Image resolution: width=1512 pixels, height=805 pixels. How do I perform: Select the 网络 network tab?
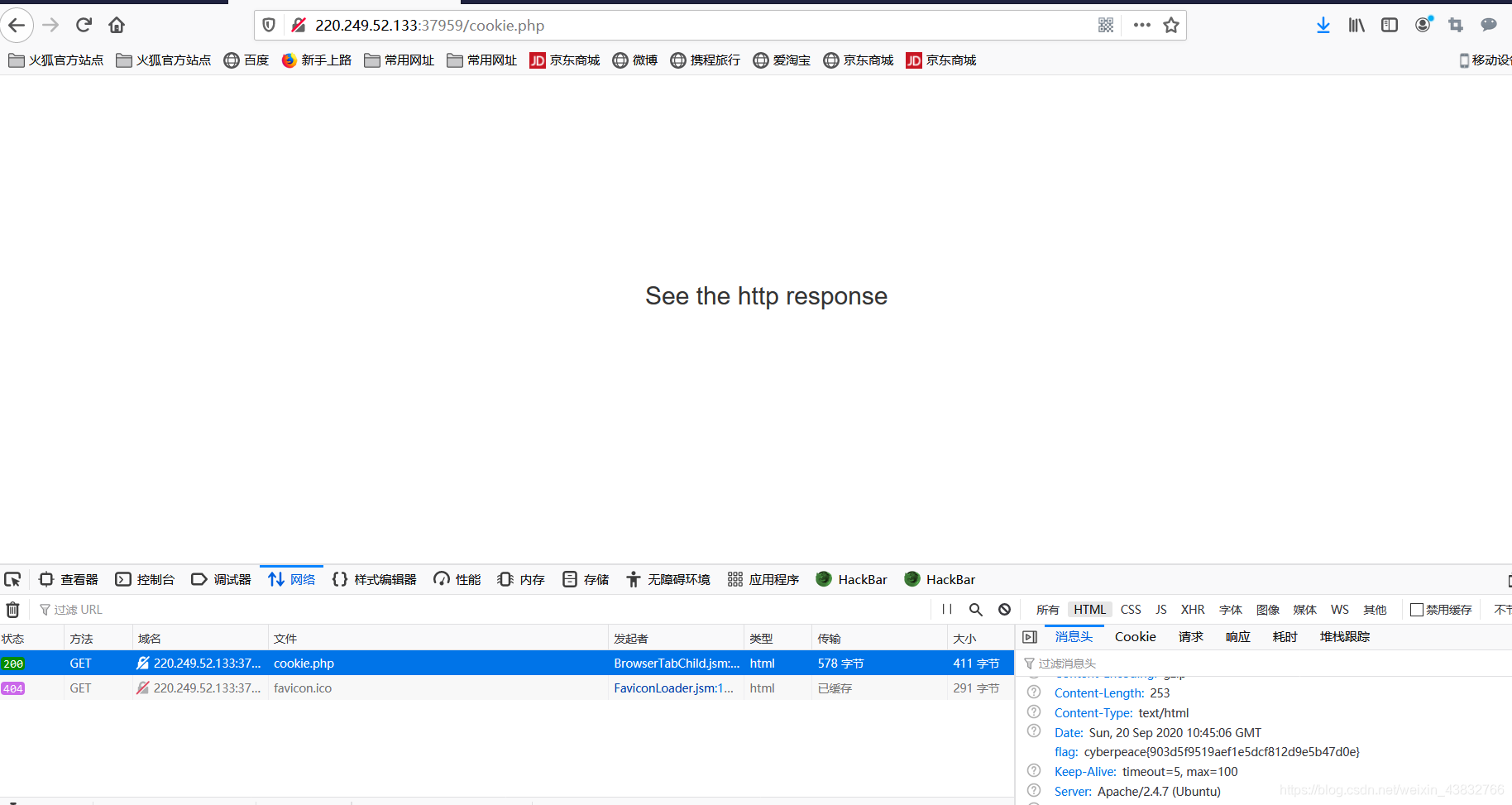coord(291,579)
